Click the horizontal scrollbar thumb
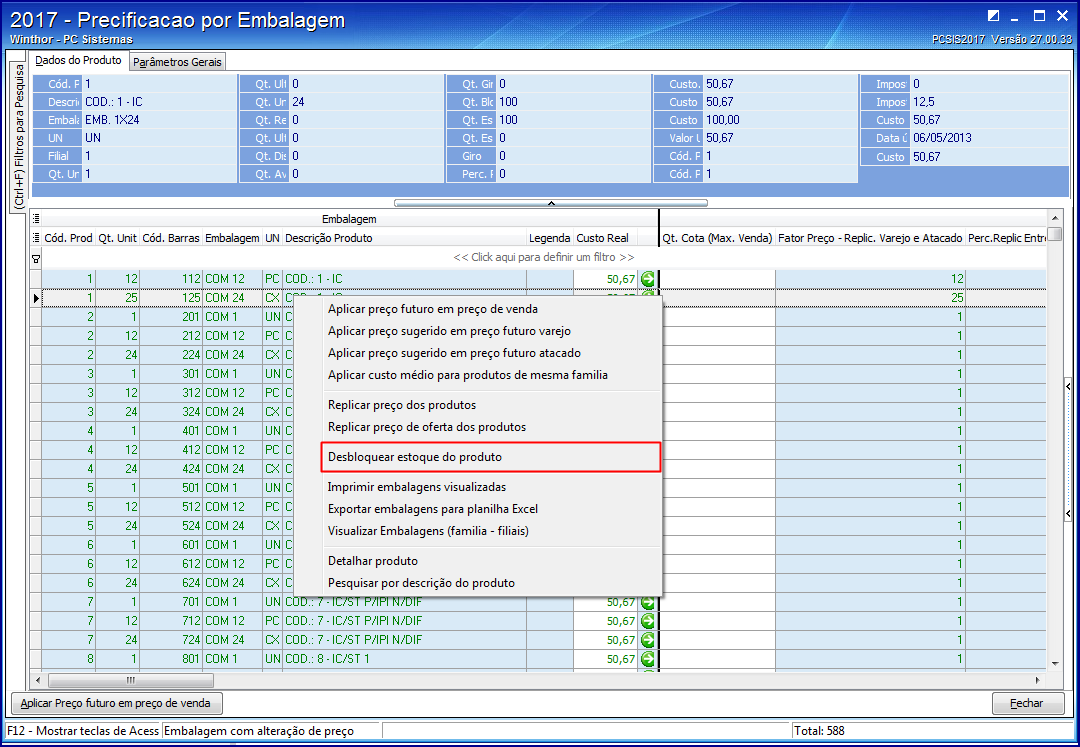Viewport: 1080px width, 747px height. [130, 680]
